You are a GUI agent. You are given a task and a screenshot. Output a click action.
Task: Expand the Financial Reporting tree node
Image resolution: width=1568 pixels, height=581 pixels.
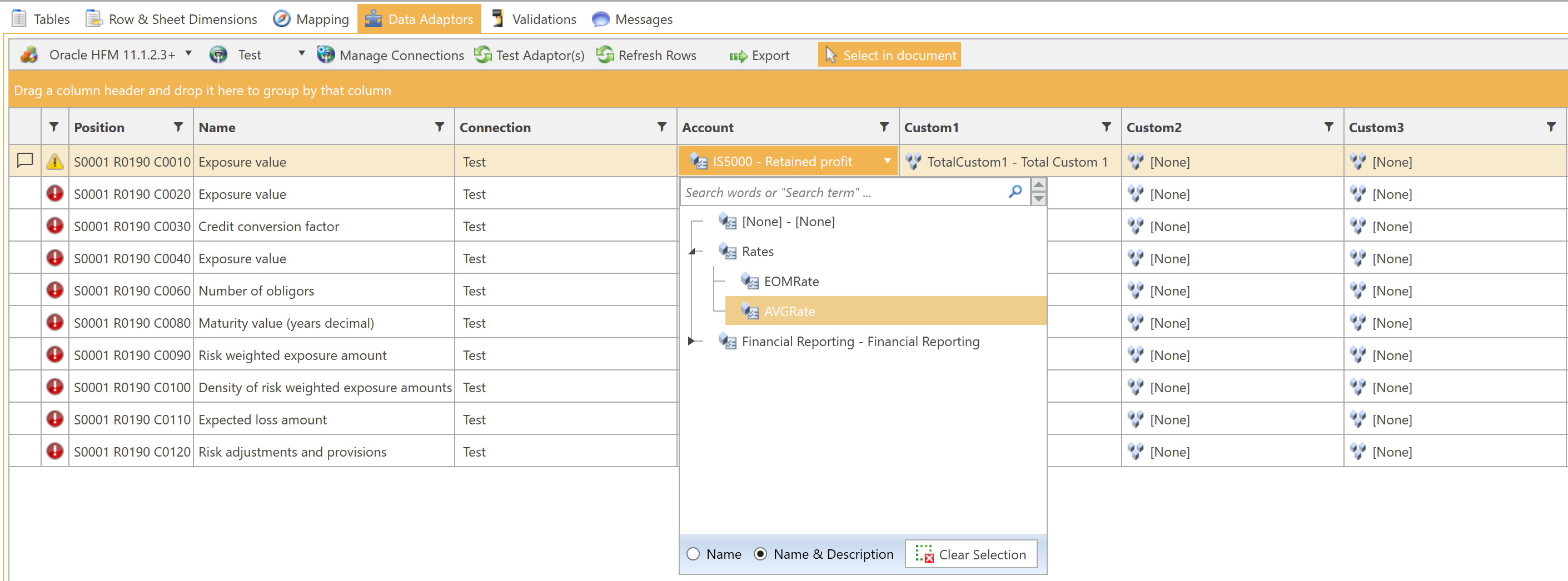691,340
